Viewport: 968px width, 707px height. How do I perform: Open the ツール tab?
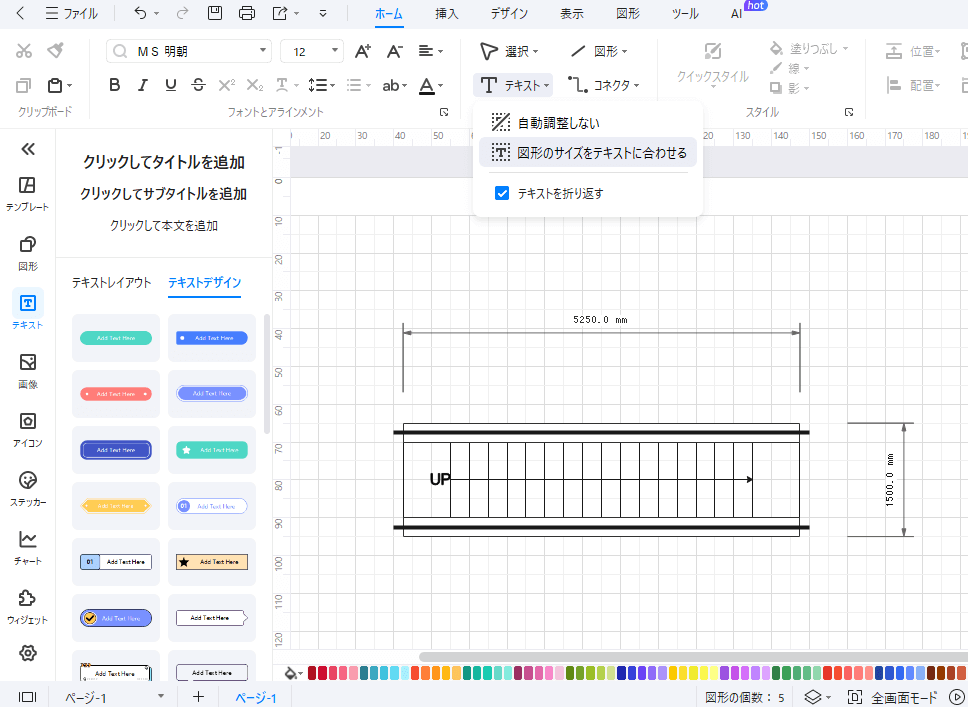click(x=685, y=14)
